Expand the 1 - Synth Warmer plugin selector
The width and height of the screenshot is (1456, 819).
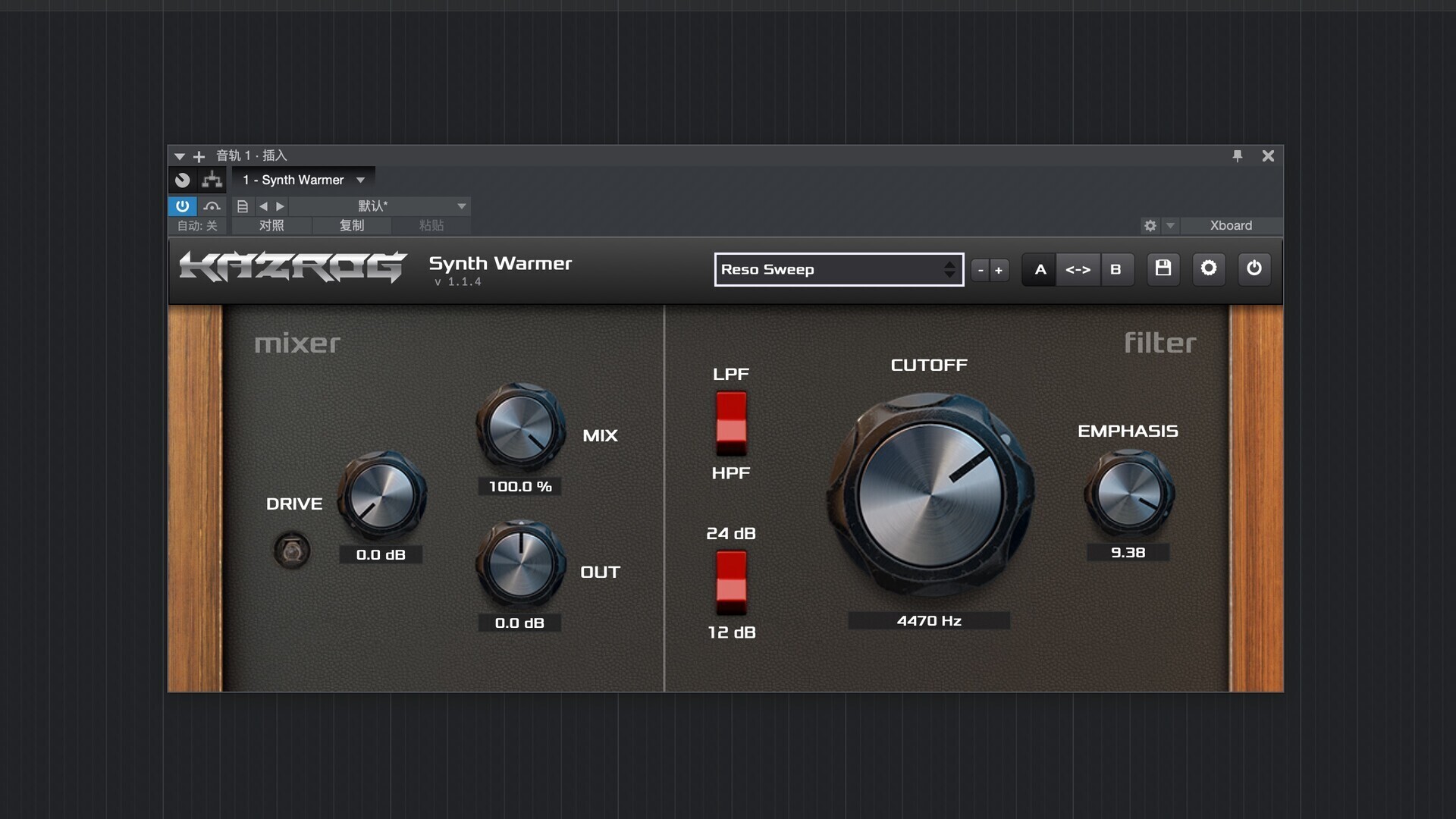coord(303,180)
